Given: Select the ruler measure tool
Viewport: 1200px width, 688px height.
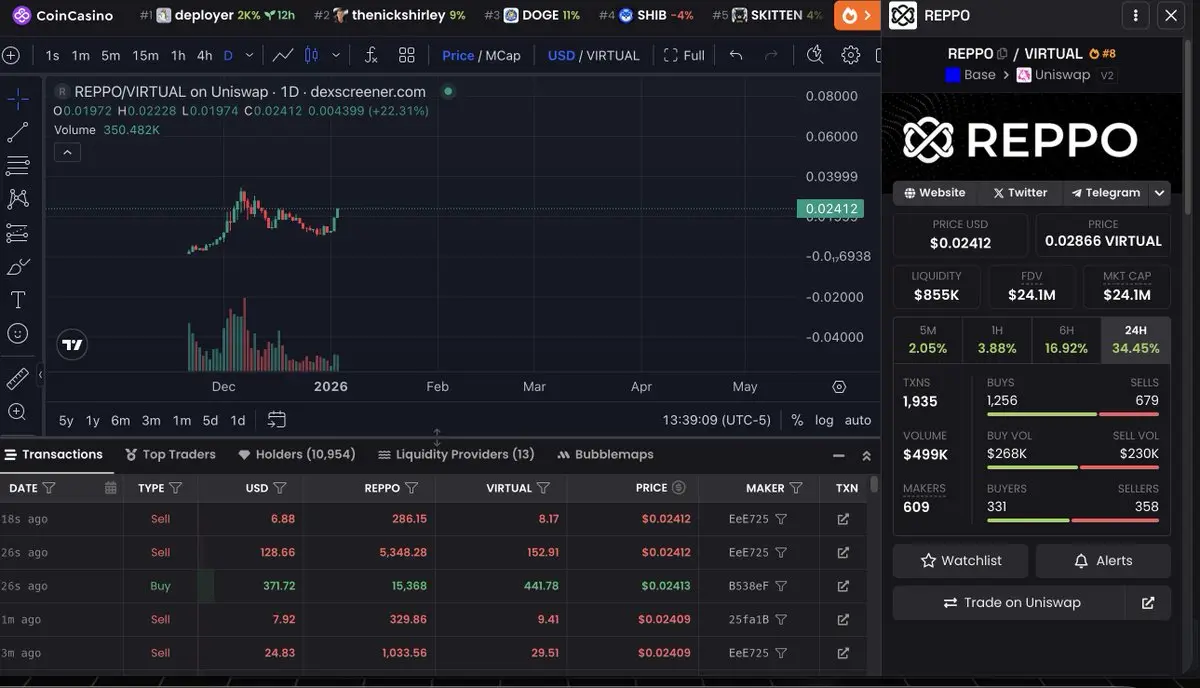Looking at the screenshot, I should [18, 378].
